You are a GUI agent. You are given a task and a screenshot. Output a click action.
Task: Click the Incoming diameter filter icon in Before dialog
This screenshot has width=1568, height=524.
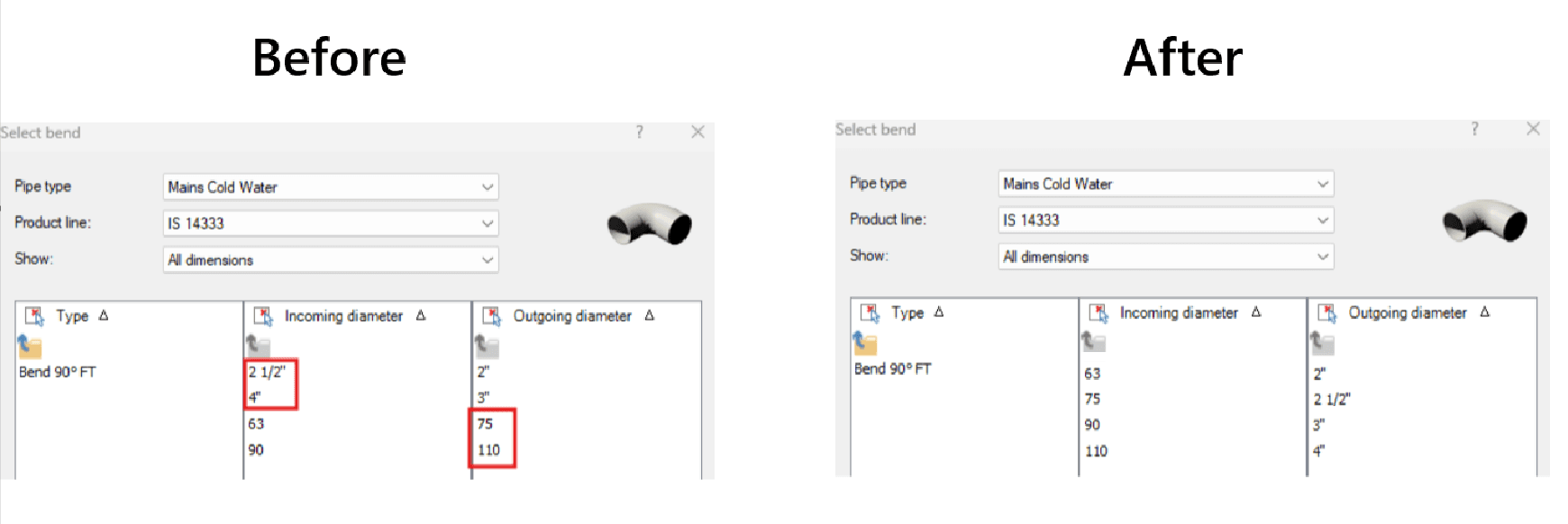point(263,316)
